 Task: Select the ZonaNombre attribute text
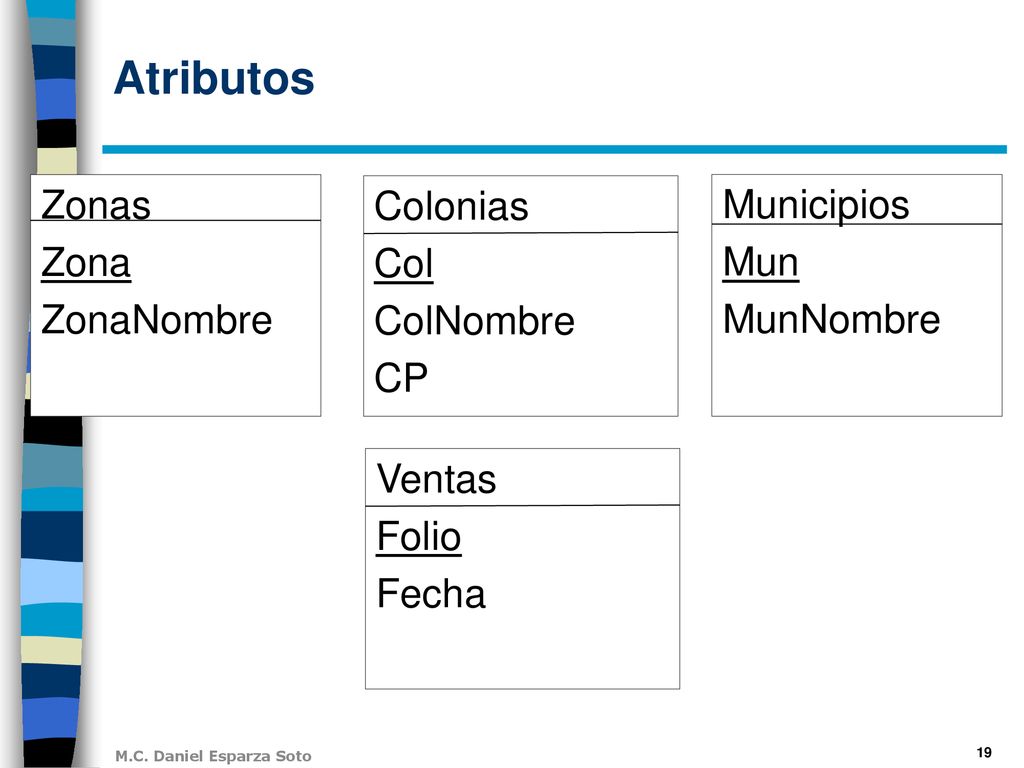point(156,319)
